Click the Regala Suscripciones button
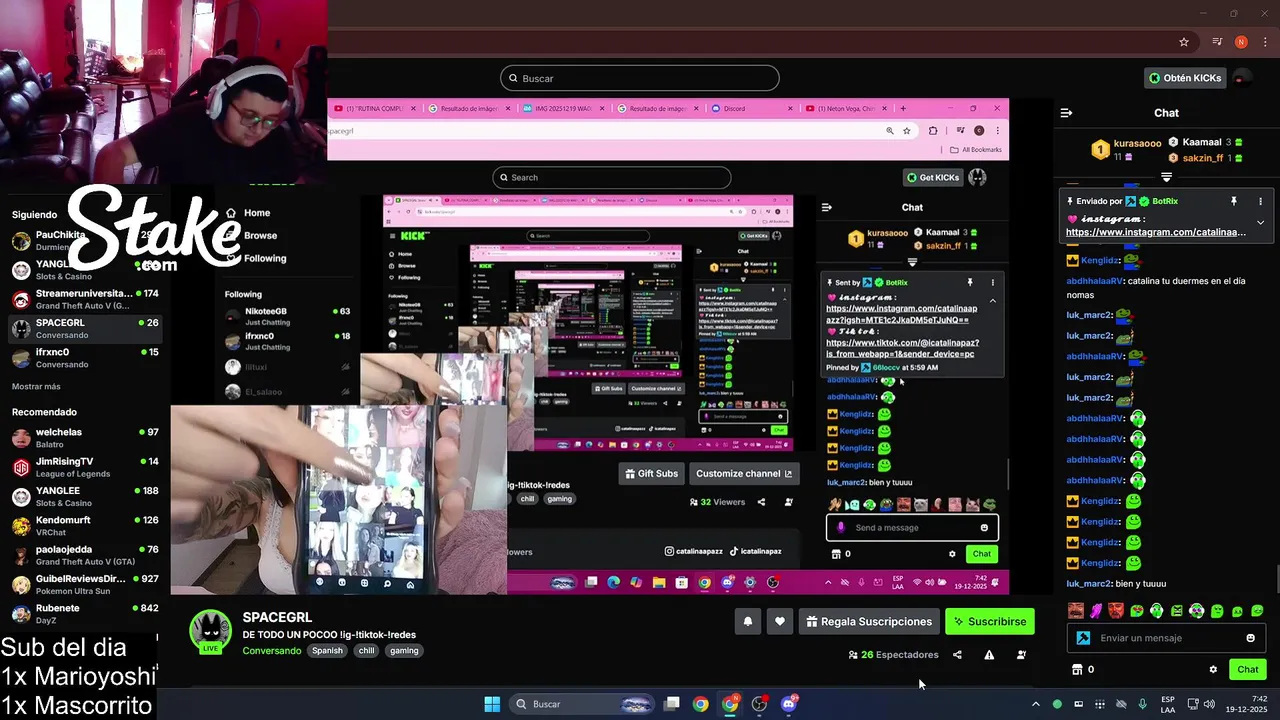Image resolution: width=1280 pixels, height=720 pixels. pos(869,622)
